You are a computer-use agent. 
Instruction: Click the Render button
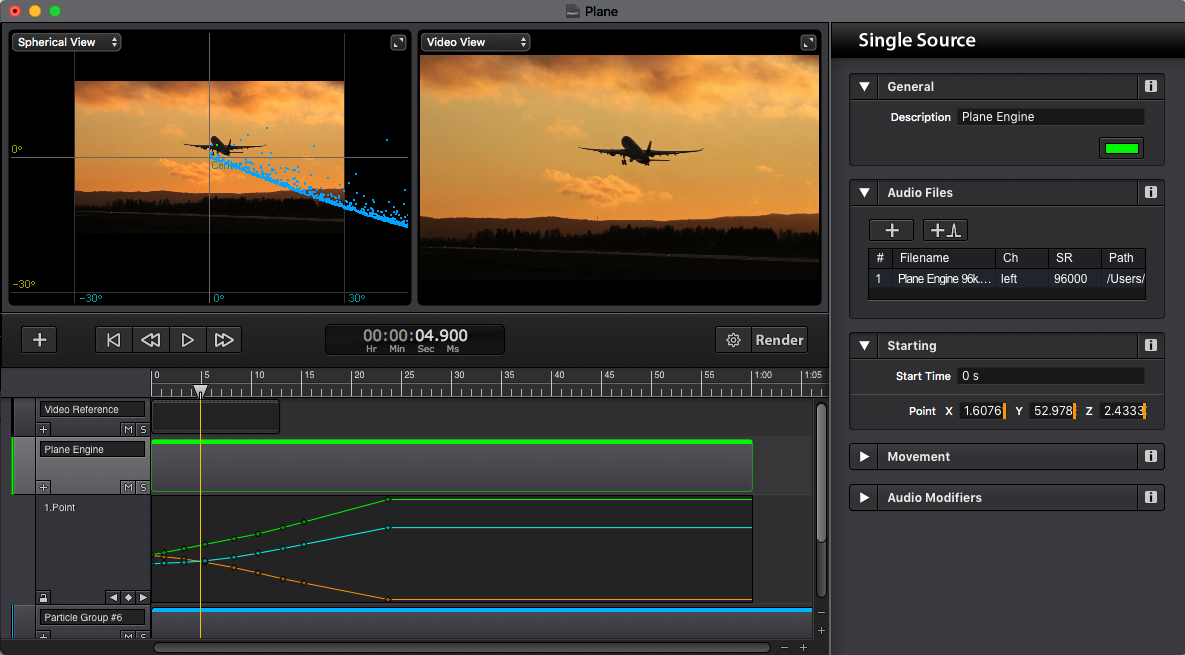(x=779, y=340)
